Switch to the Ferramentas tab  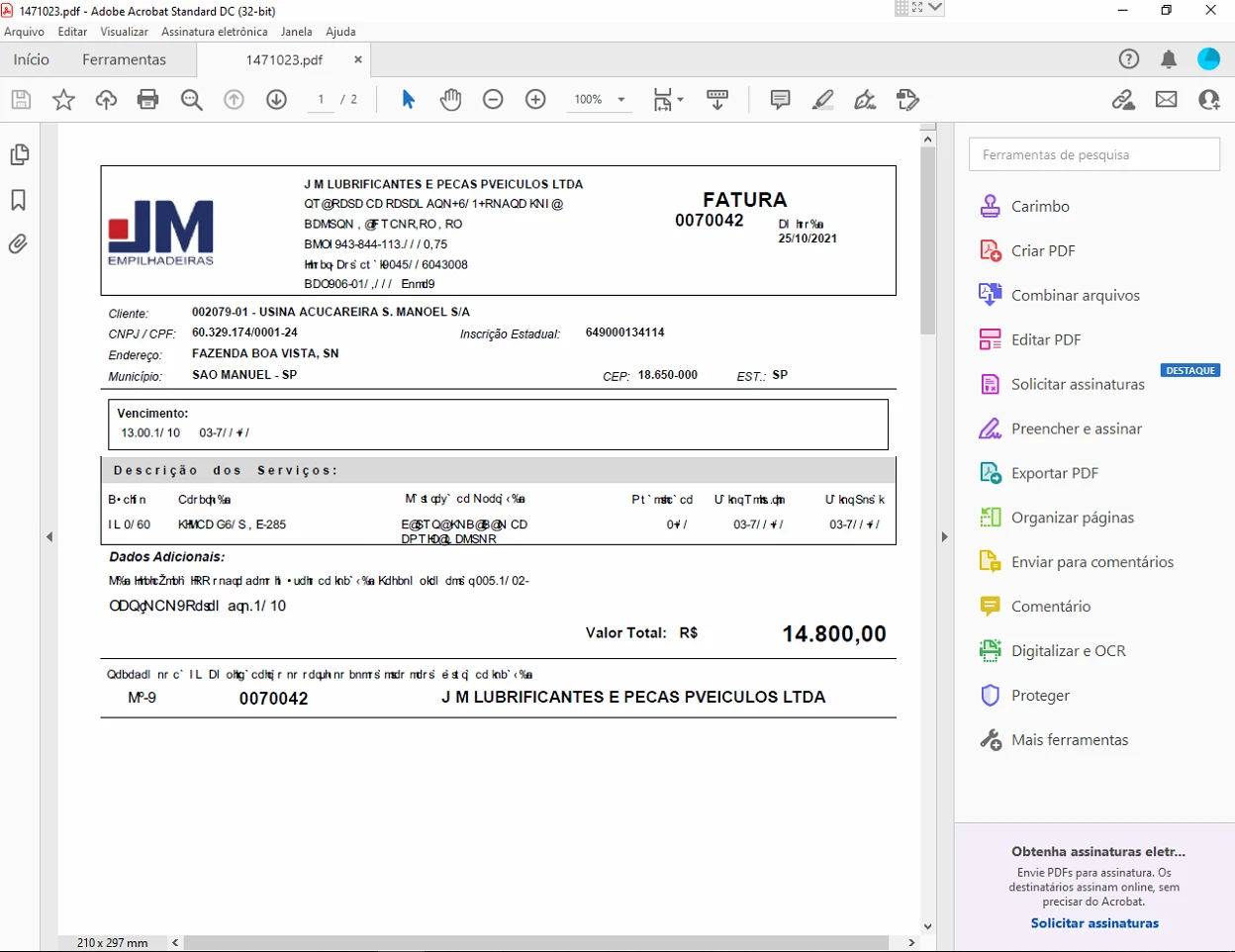(125, 59)
